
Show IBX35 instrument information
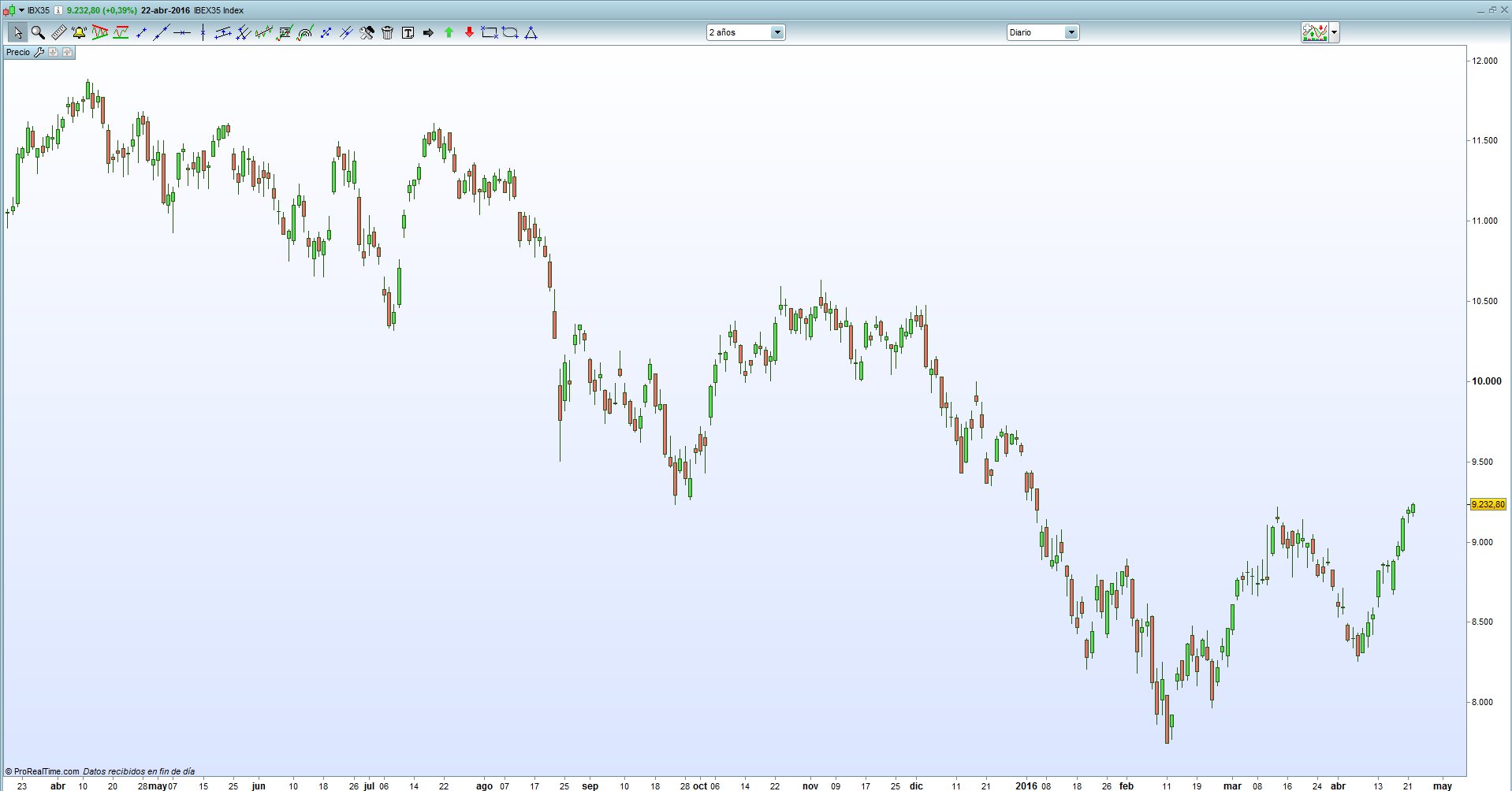click(x=58, y=10)
